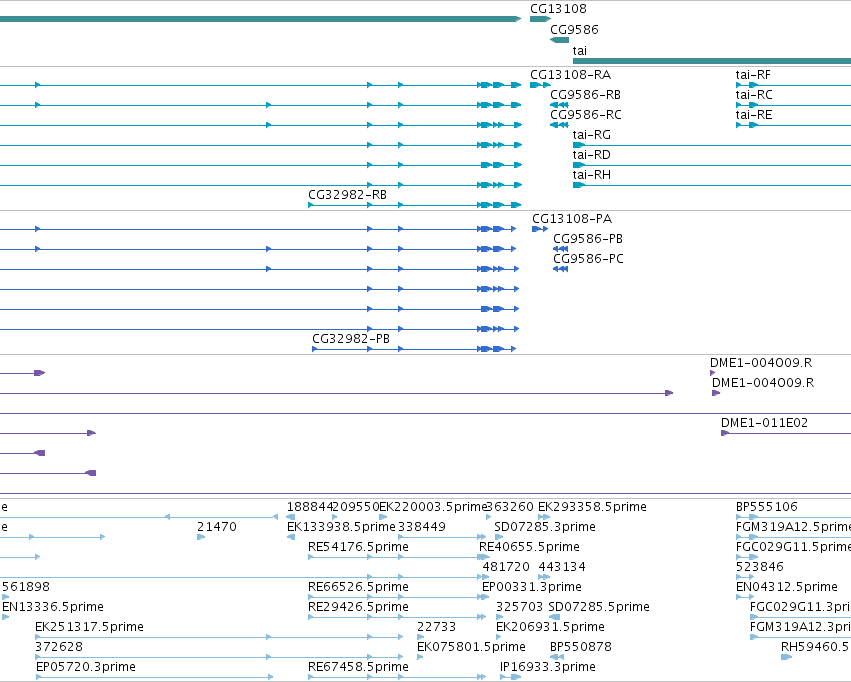The width and height of the screenshot is (851, 682).
Task: Select protein label CG13108-PA
Action: click(x=571, y=219)
